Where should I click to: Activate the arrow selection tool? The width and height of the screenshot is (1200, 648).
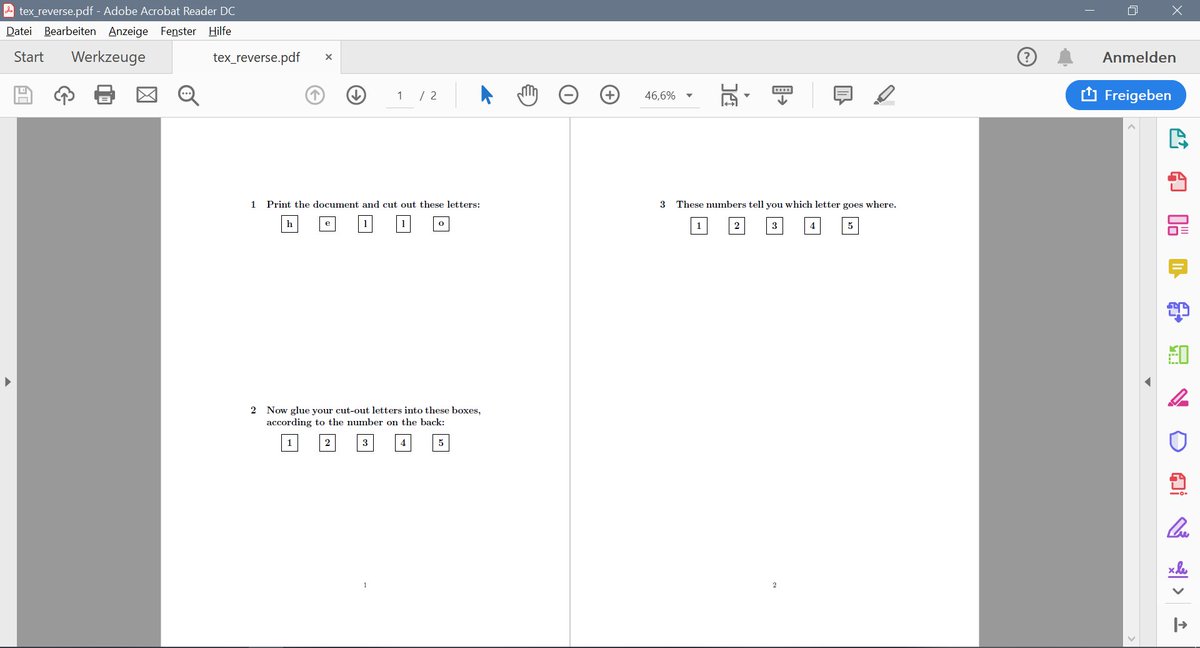point(487,95)
